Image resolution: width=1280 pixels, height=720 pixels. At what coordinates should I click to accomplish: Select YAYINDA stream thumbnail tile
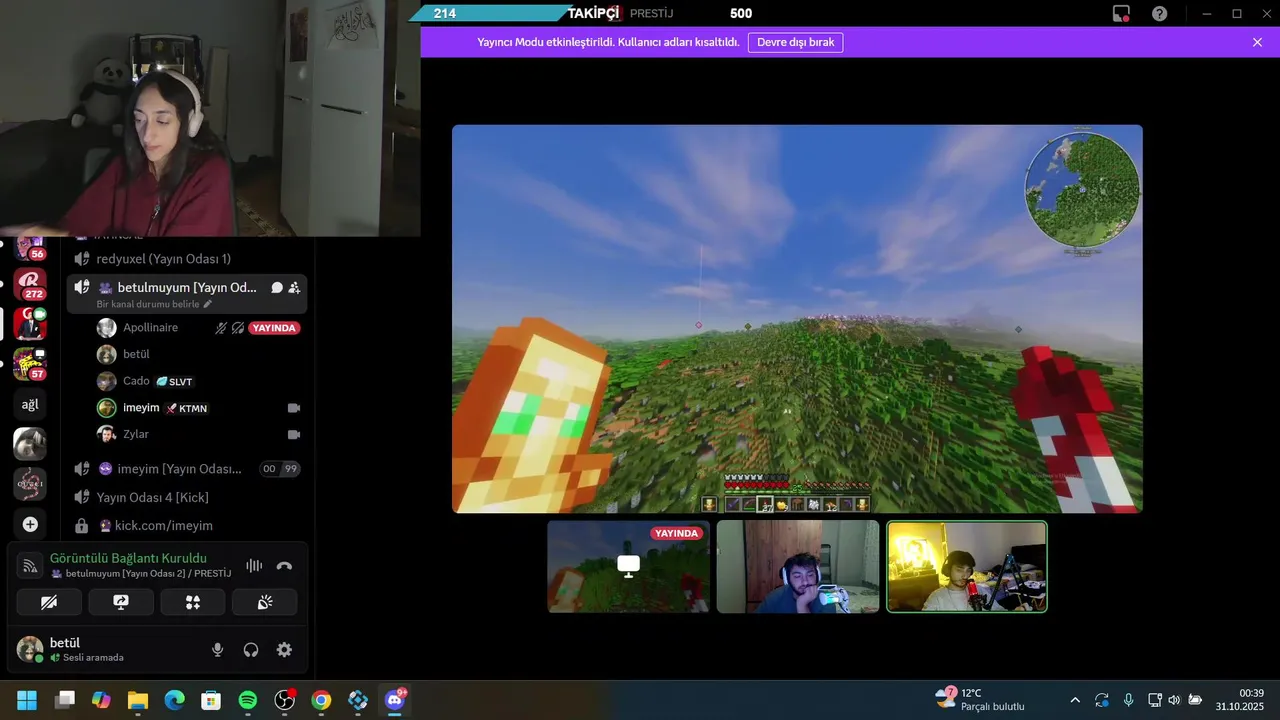628,567
